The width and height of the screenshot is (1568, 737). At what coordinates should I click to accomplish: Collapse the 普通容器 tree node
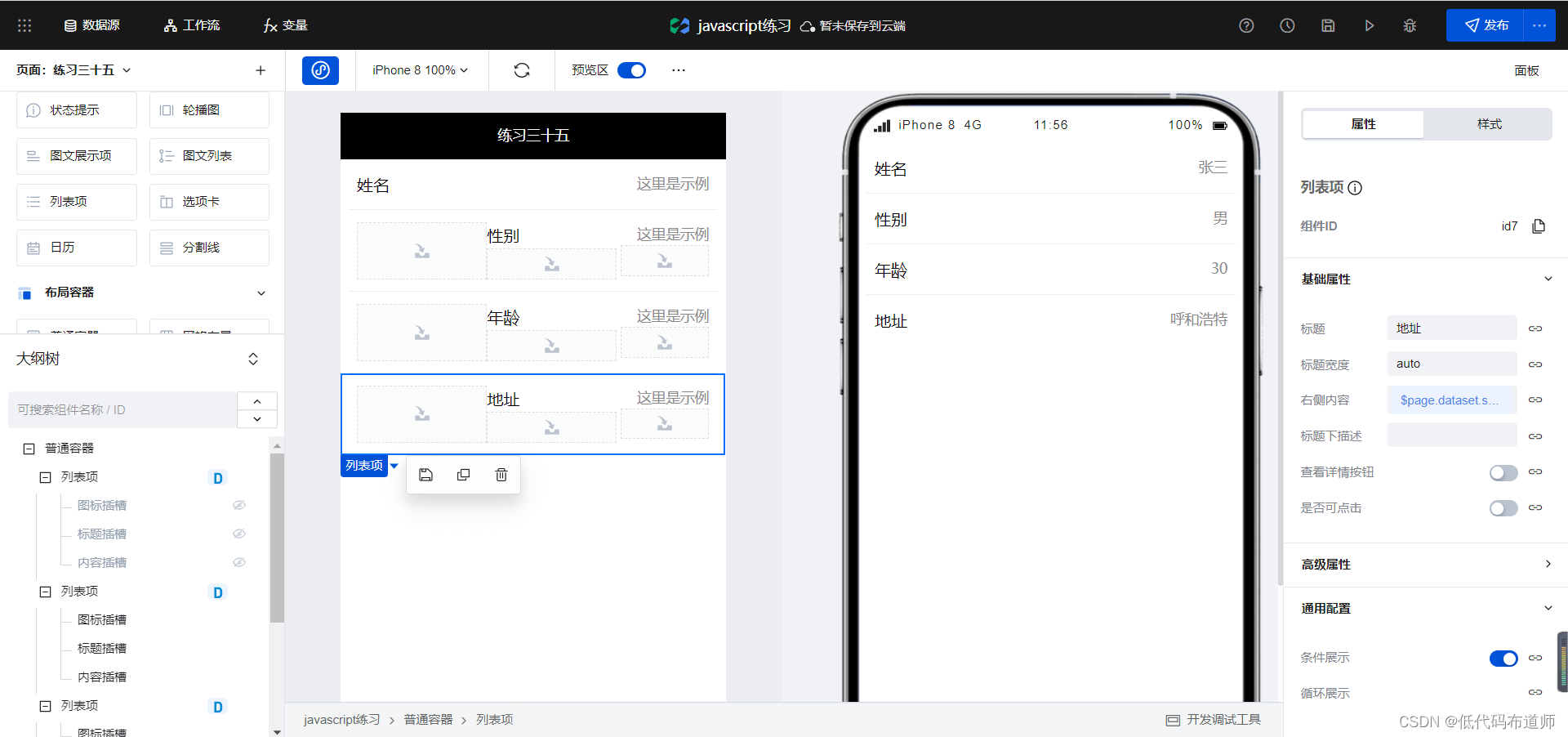29,449
